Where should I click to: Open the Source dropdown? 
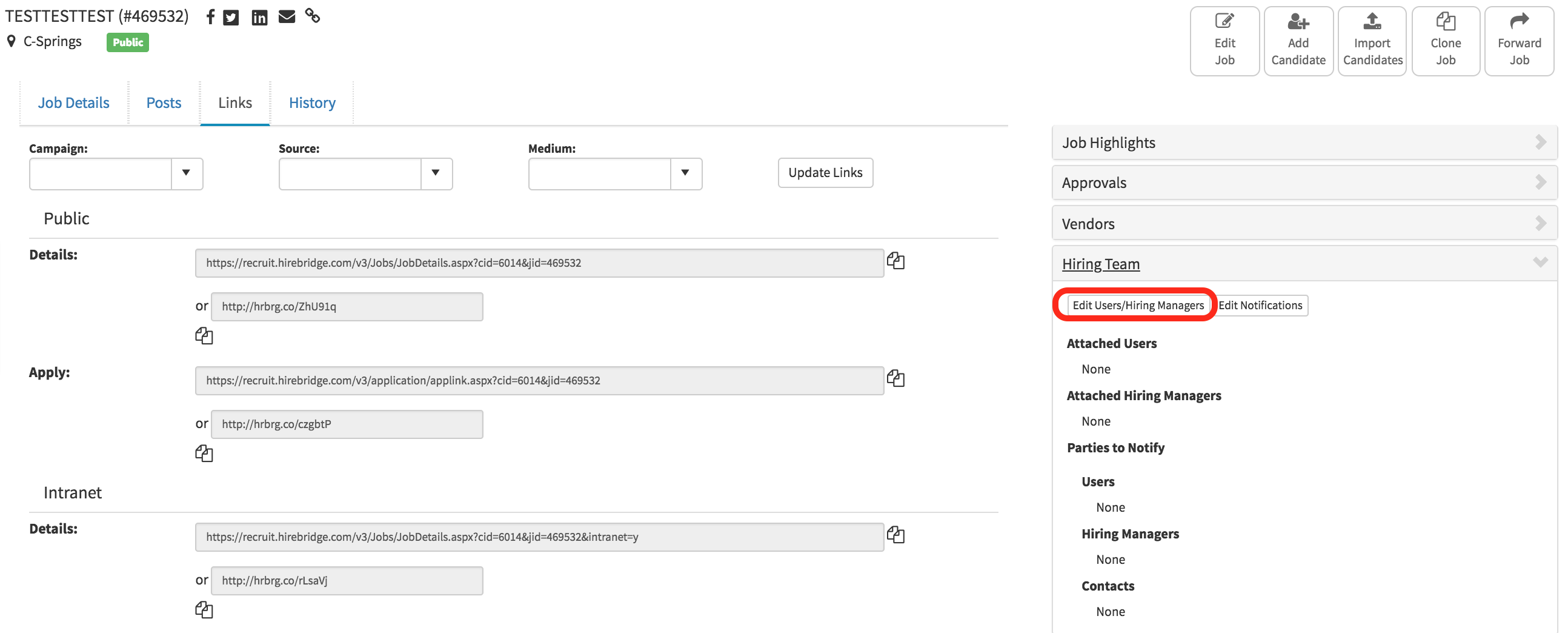436,173
